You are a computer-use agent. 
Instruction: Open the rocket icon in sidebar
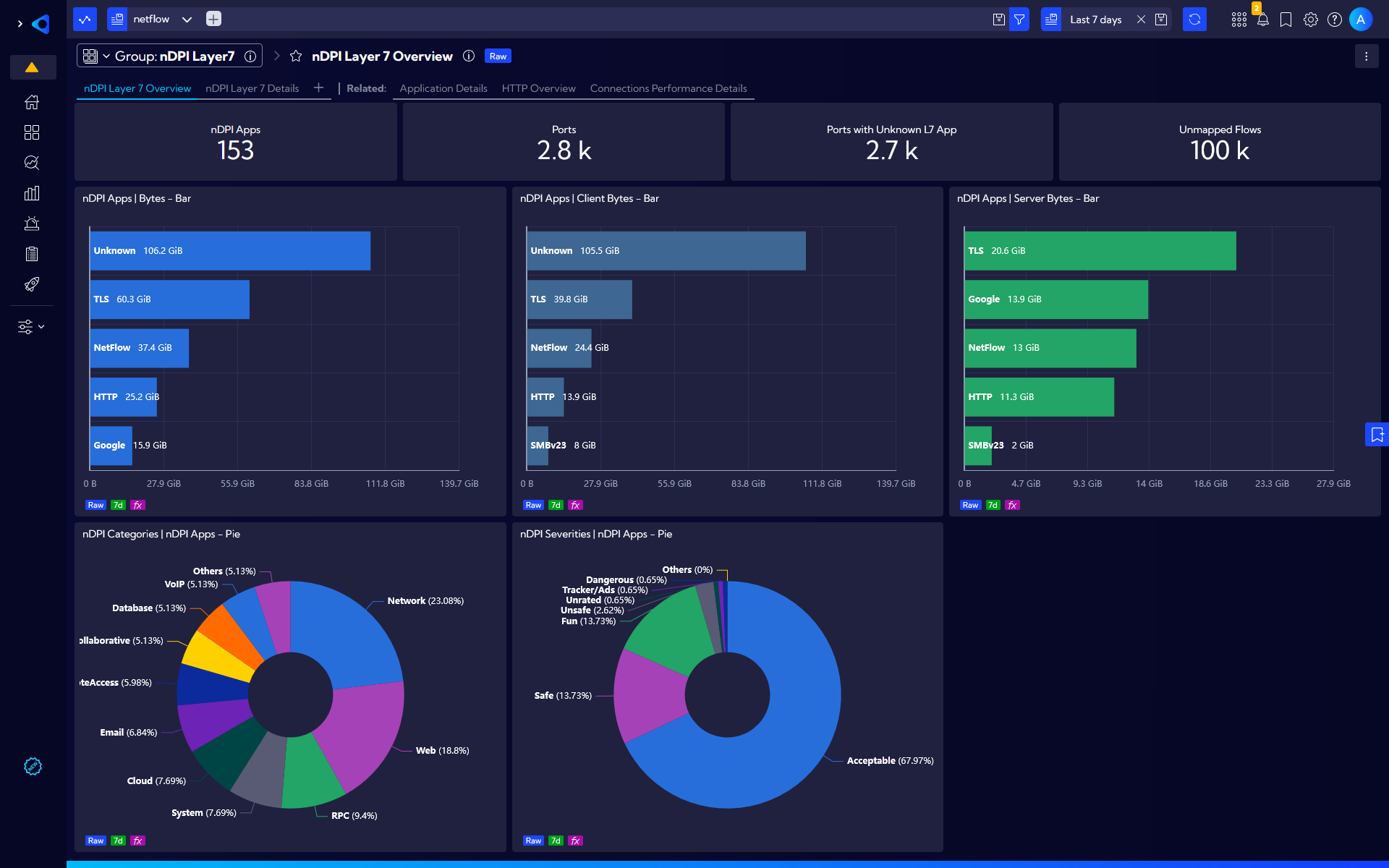point(32,284)
